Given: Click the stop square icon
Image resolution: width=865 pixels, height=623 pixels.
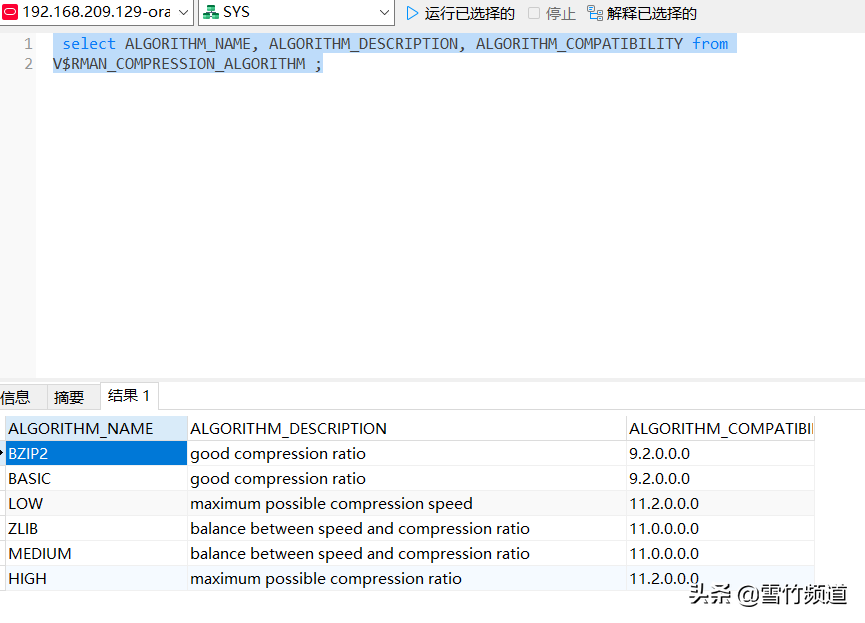Looking at the screenshot, I should pos(533,13).
